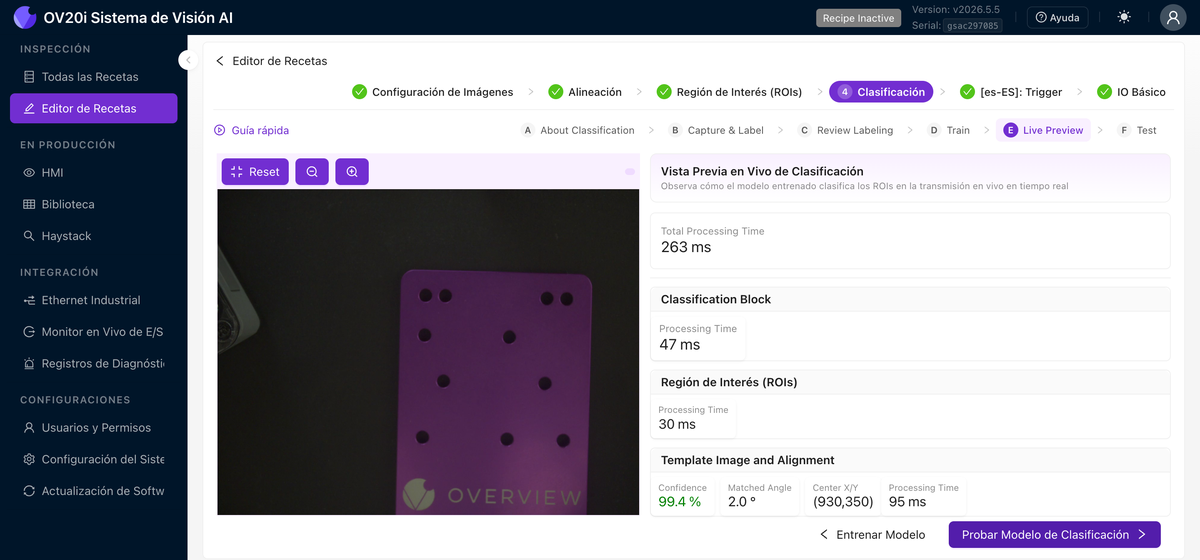Image resolution: width=1200 pixels, height=560 pixels.
Task: Go to Alineación step
Action: click(585, 92)
